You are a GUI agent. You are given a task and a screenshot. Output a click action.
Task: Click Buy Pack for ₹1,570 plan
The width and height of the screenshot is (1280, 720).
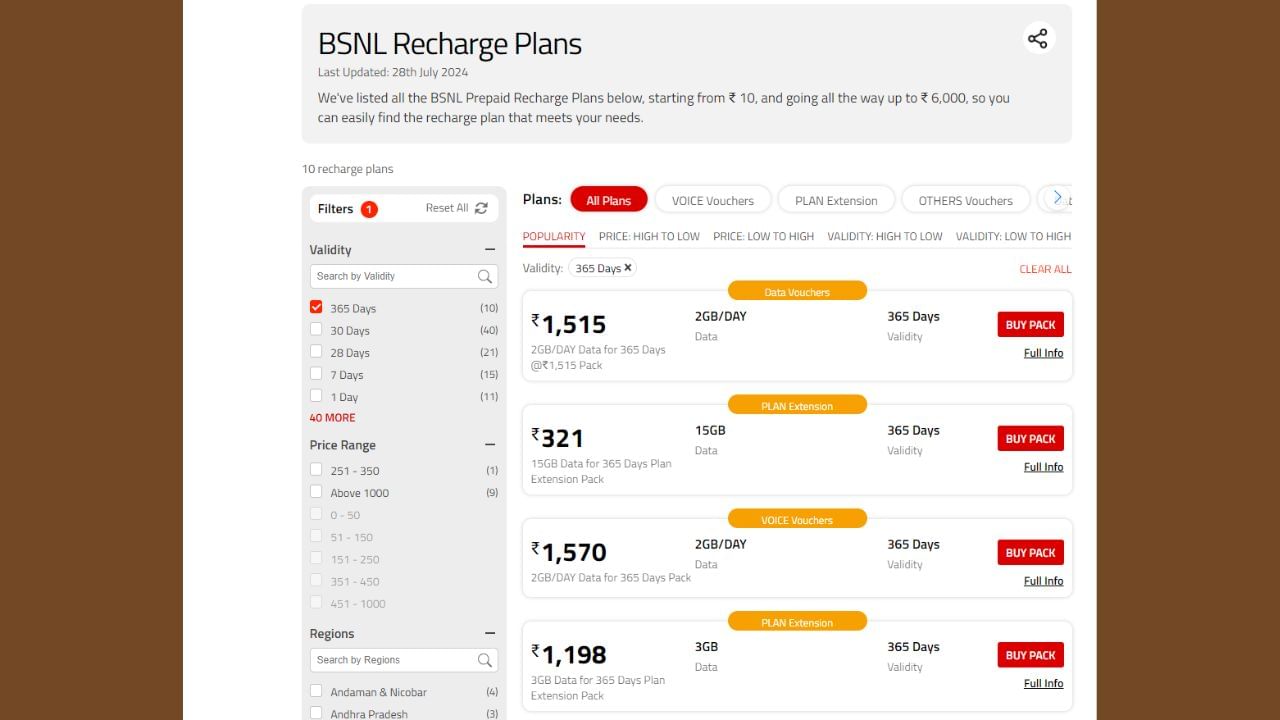1030,552
